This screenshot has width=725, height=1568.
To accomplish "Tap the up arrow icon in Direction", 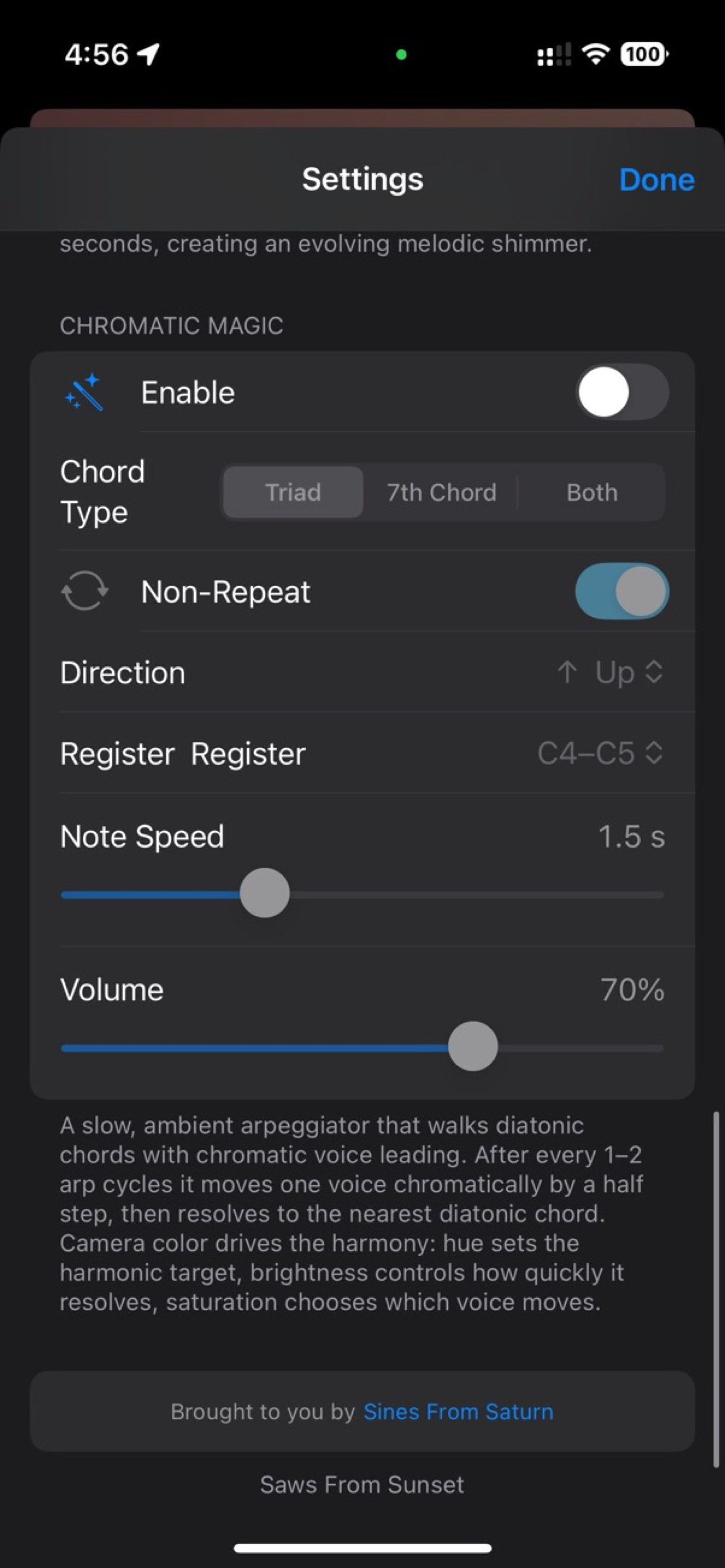I will coord(567,672).
